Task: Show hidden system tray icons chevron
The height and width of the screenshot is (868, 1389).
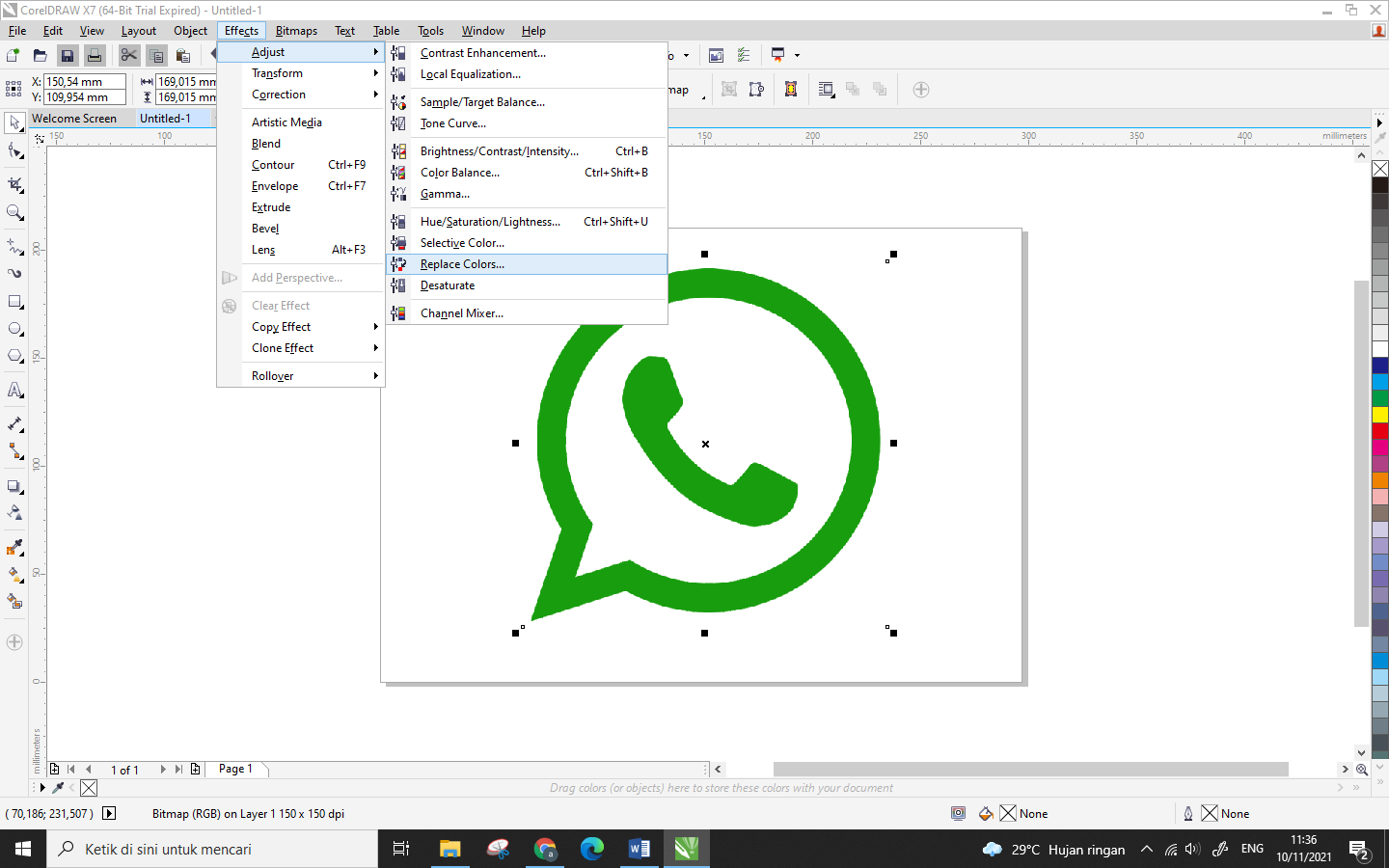Action: pyautogui.click(x=1146, y=850)
